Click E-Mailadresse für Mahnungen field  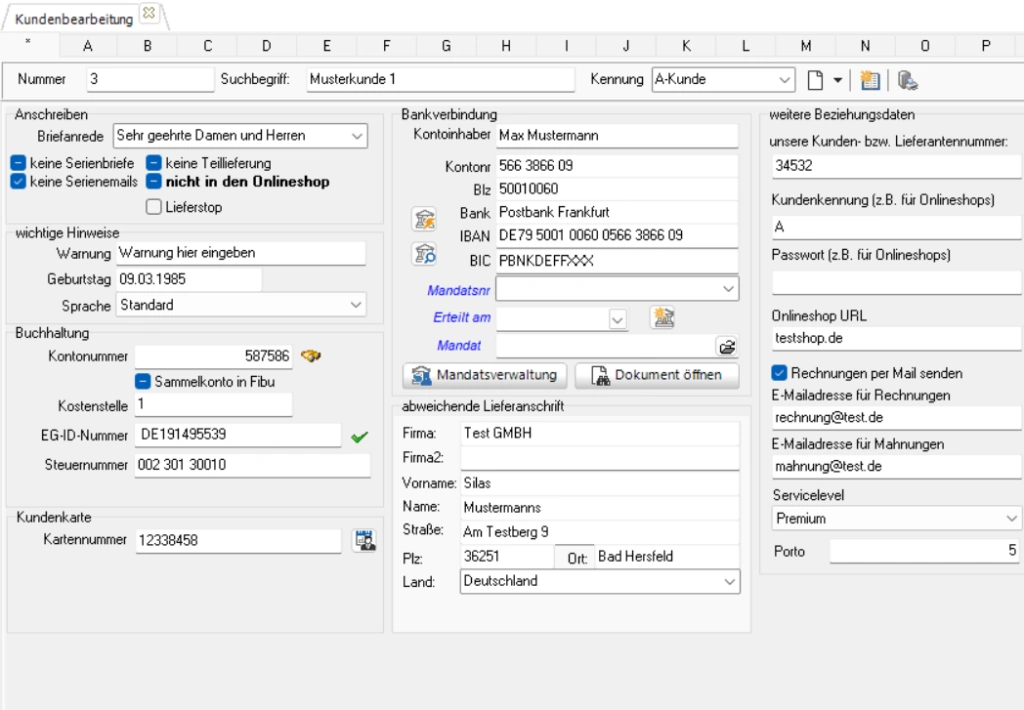tap(896, 466)
